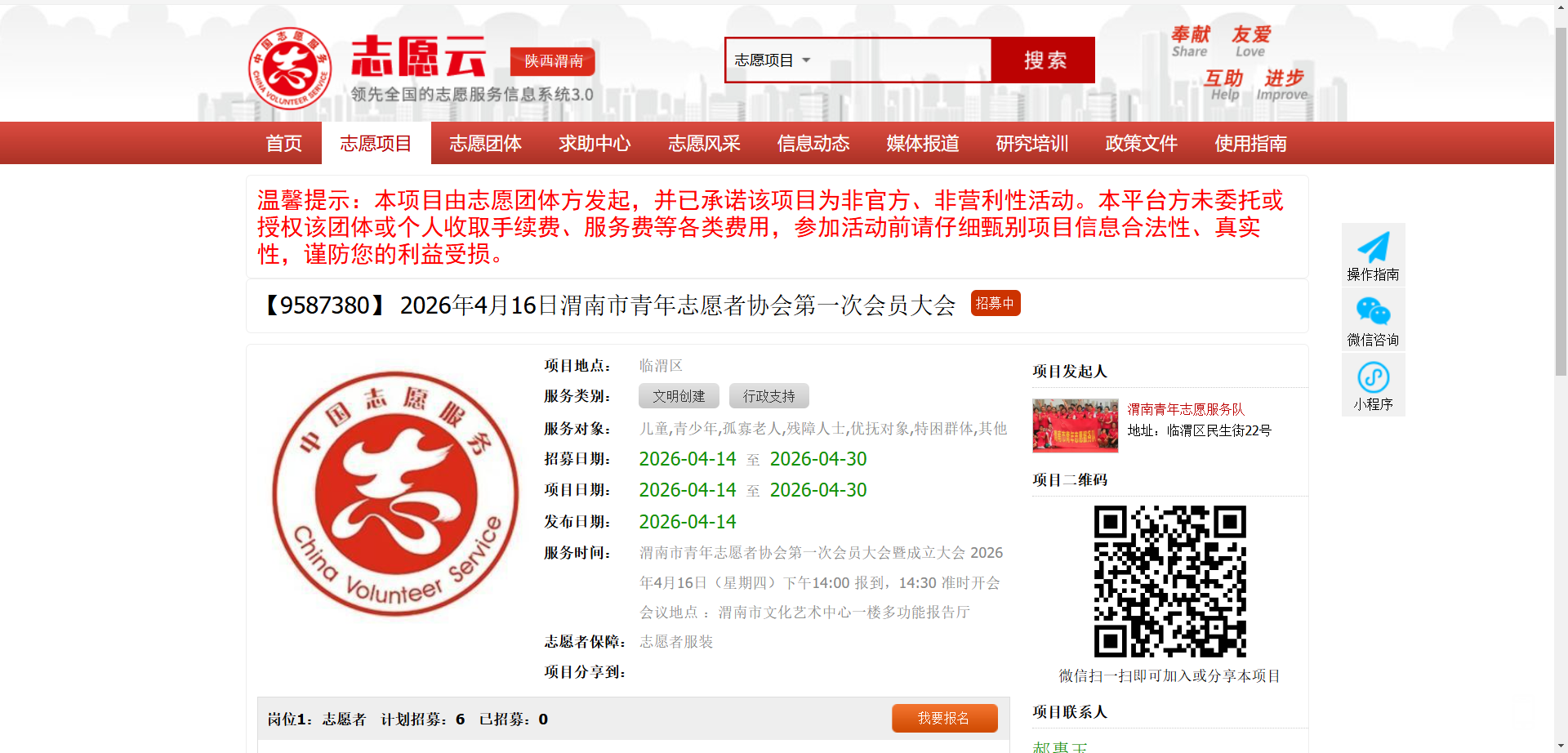1568x753 pixels.
Task: Open the 操作指南 paper plane icon
Action: click(x=1372, y=245)
